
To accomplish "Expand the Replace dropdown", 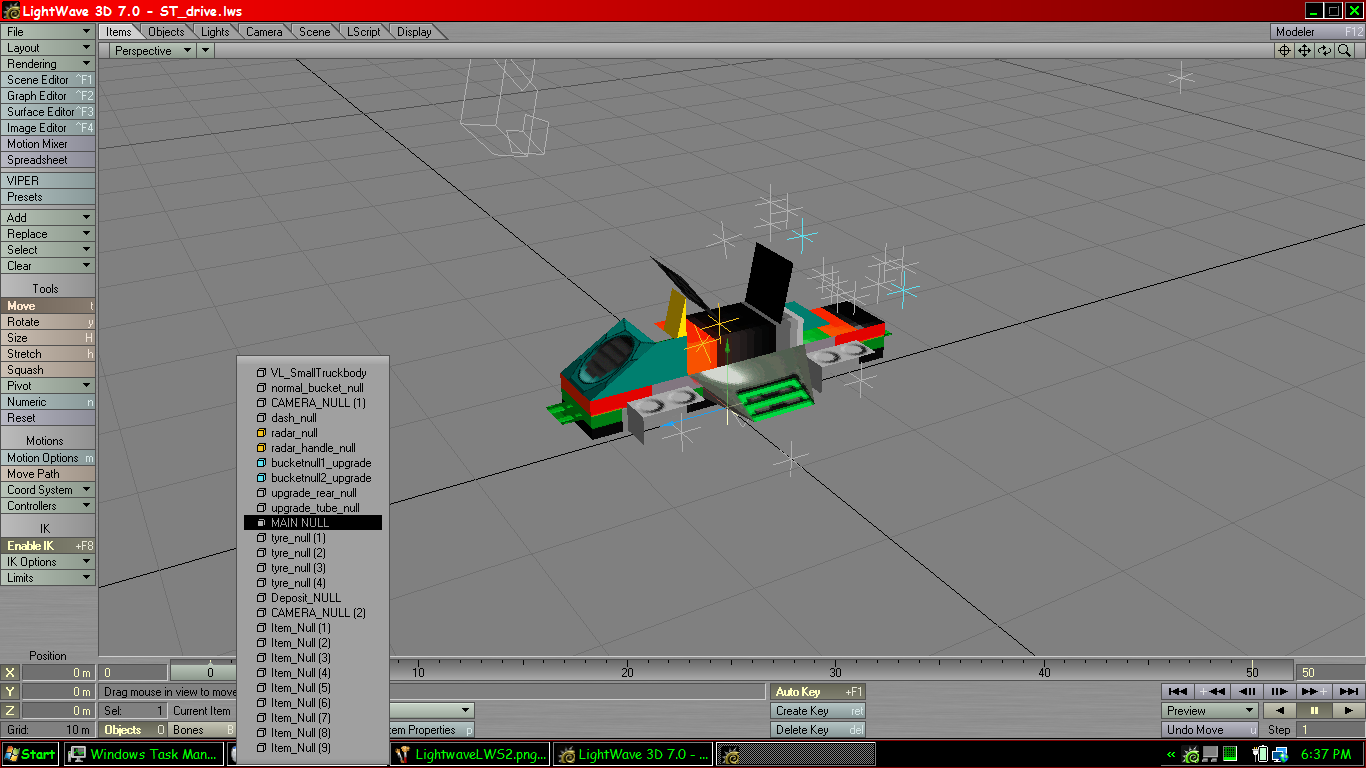I will (x=48, y=234).
